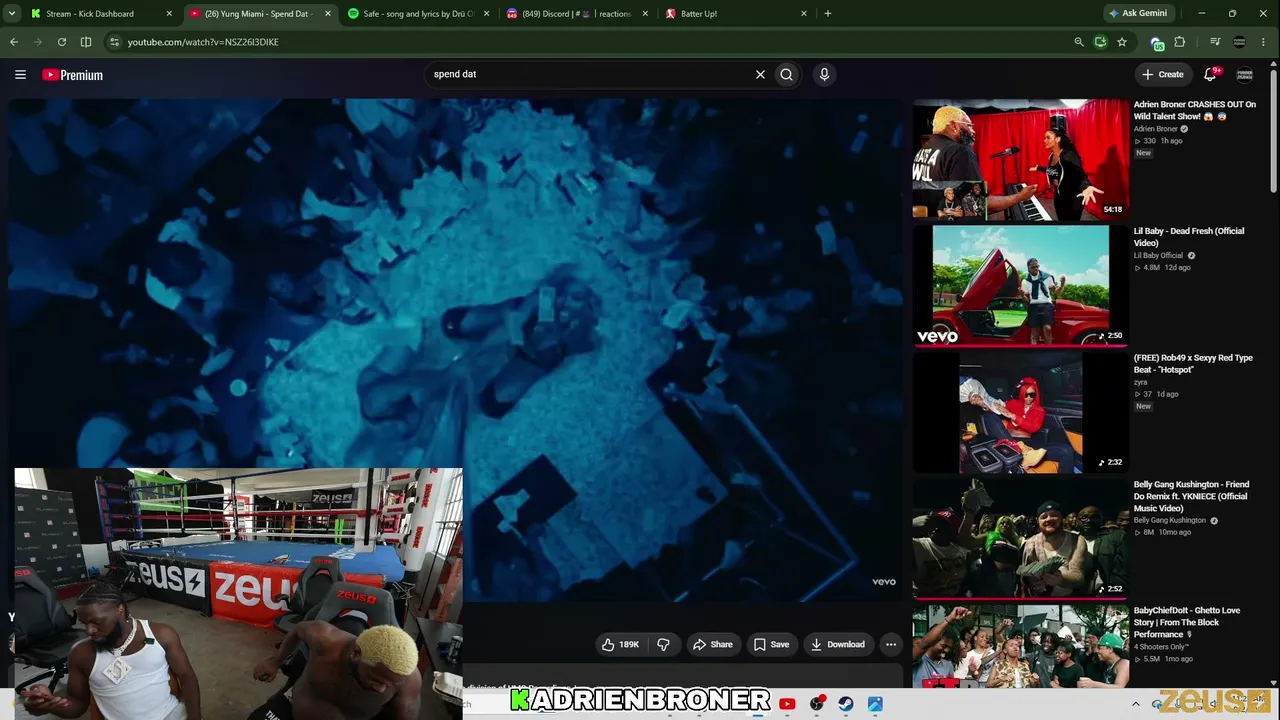Go to YouTube Premium home logo
Screen dimensions: 1280x720
73,75
